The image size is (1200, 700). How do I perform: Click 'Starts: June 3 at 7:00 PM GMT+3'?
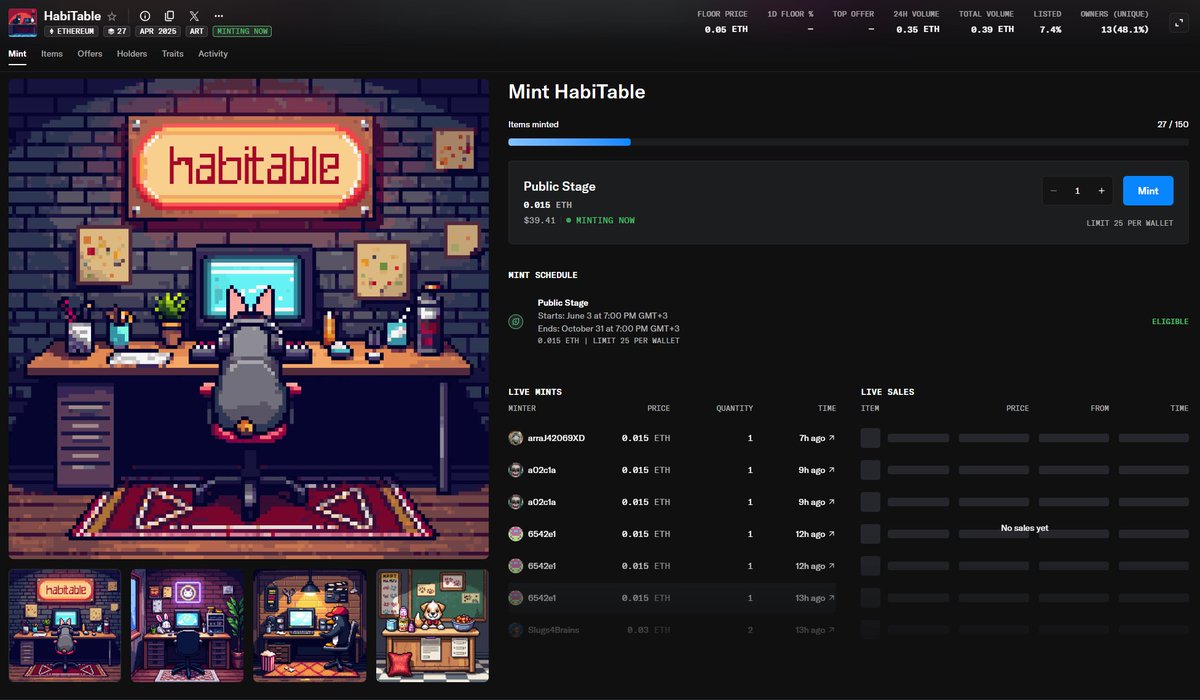coord(601,315)
